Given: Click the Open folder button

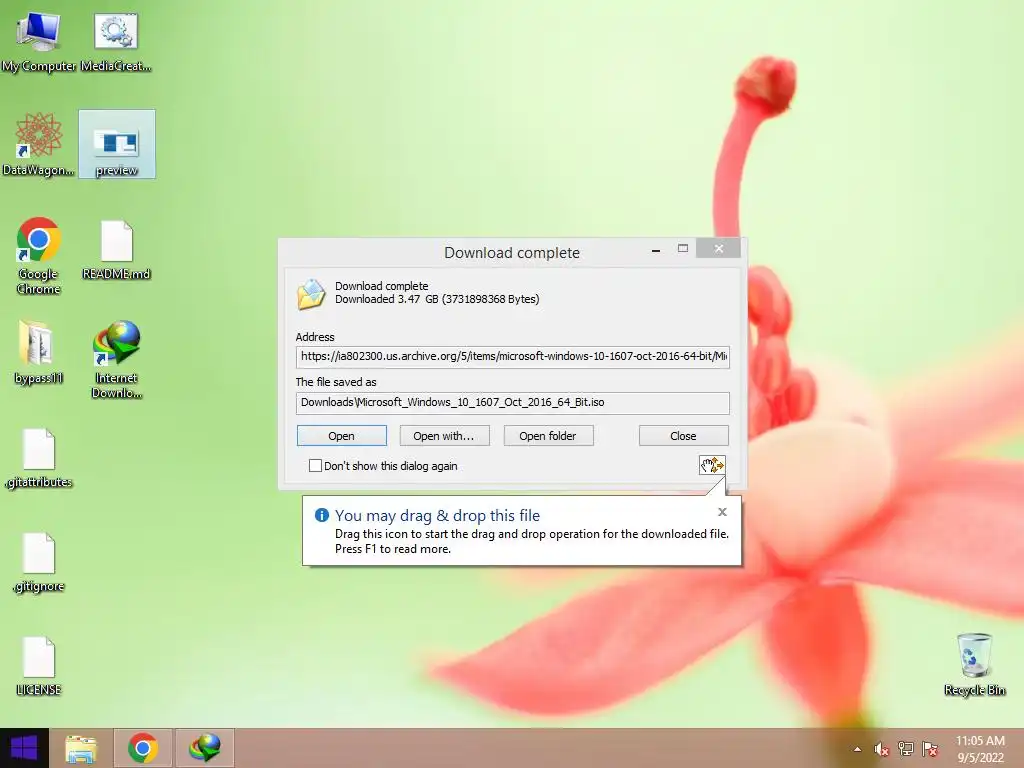Looking at the screenshot, I should [548, 436].
